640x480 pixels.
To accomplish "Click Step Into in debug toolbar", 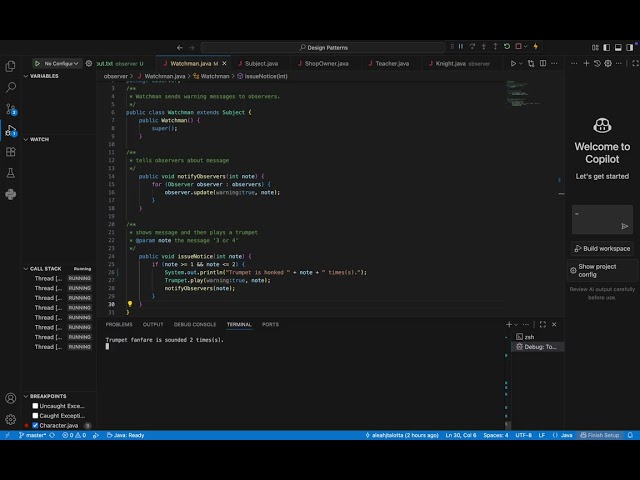I will coord(484,47).
